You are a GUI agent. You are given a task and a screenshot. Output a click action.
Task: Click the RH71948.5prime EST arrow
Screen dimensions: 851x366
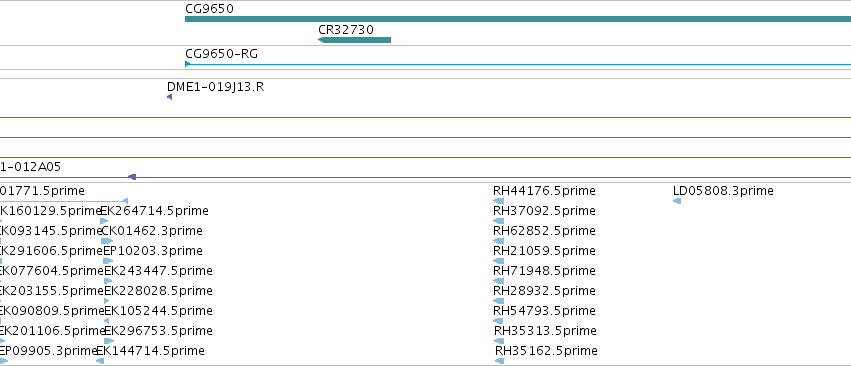[x=498, y=281]
